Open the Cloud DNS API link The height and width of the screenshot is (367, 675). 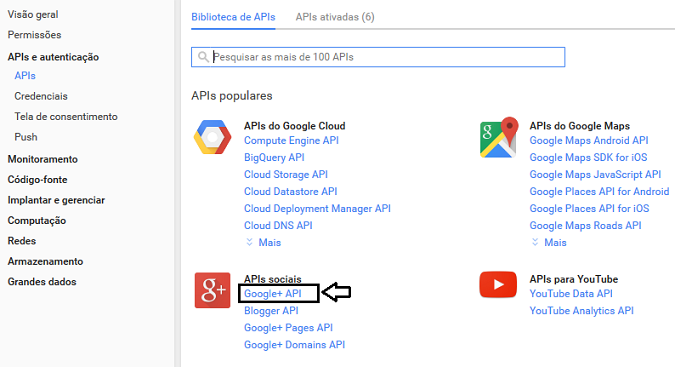[278, 225]
